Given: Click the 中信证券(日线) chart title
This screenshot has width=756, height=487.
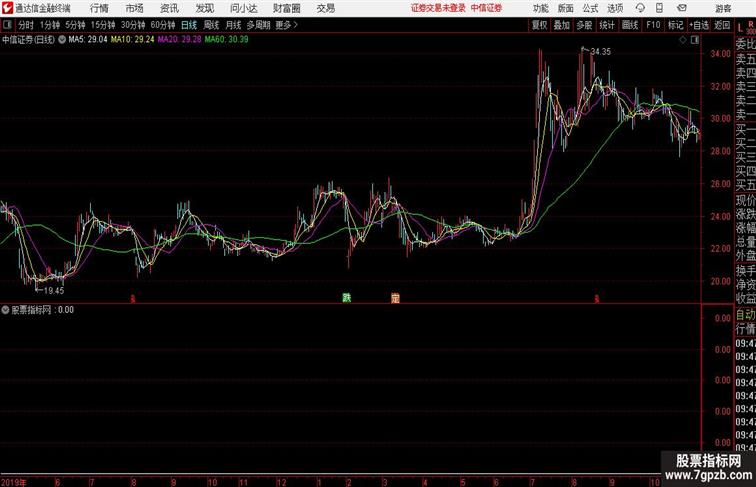Looking at the screenshot, I should click(28, 40).
